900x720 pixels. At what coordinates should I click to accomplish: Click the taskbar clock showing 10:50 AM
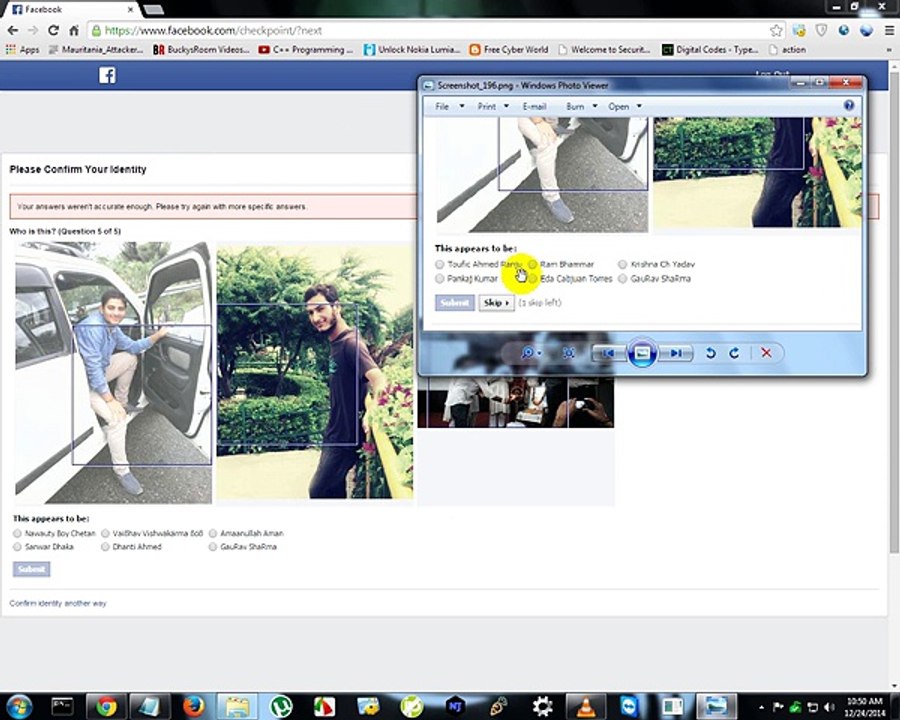(865, 707)
